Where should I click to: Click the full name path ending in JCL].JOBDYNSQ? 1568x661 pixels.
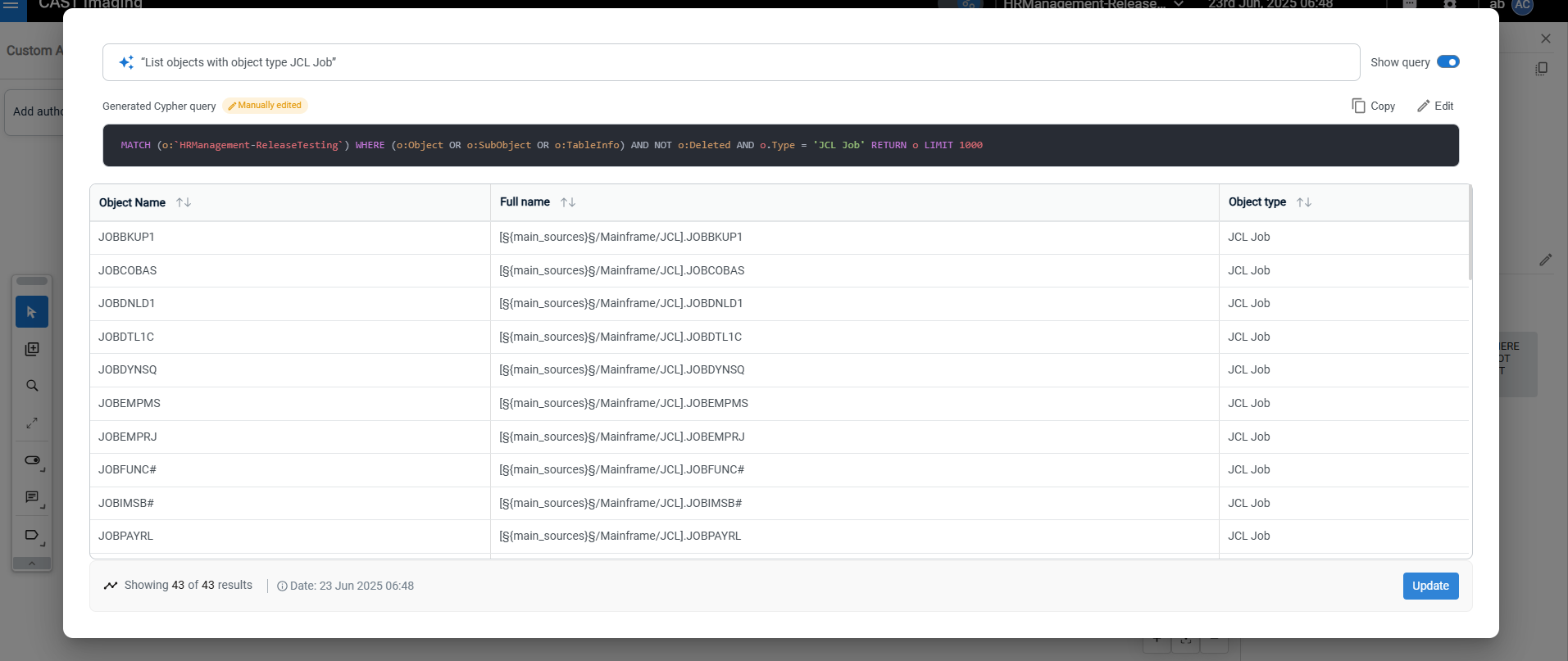click(x=622, y=370)
